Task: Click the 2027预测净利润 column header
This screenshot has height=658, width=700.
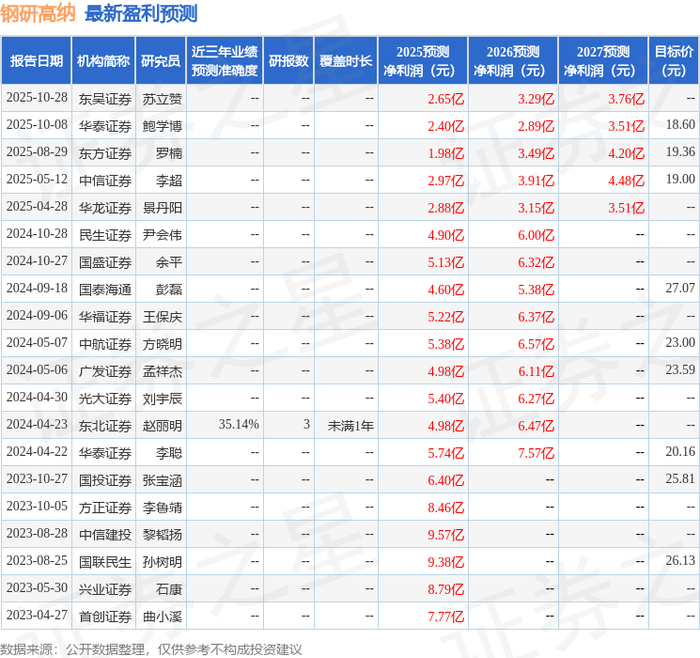Action: 603,61
